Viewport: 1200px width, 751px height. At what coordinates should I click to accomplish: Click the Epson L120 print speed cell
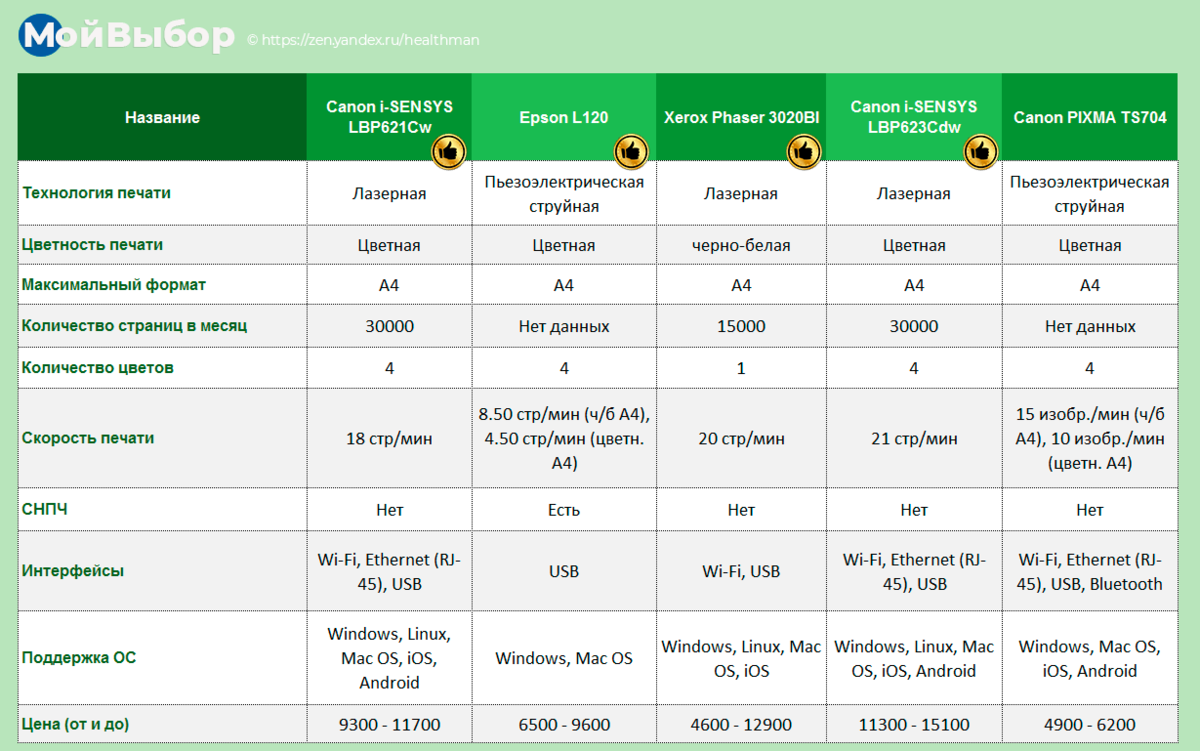click(564, 438)
